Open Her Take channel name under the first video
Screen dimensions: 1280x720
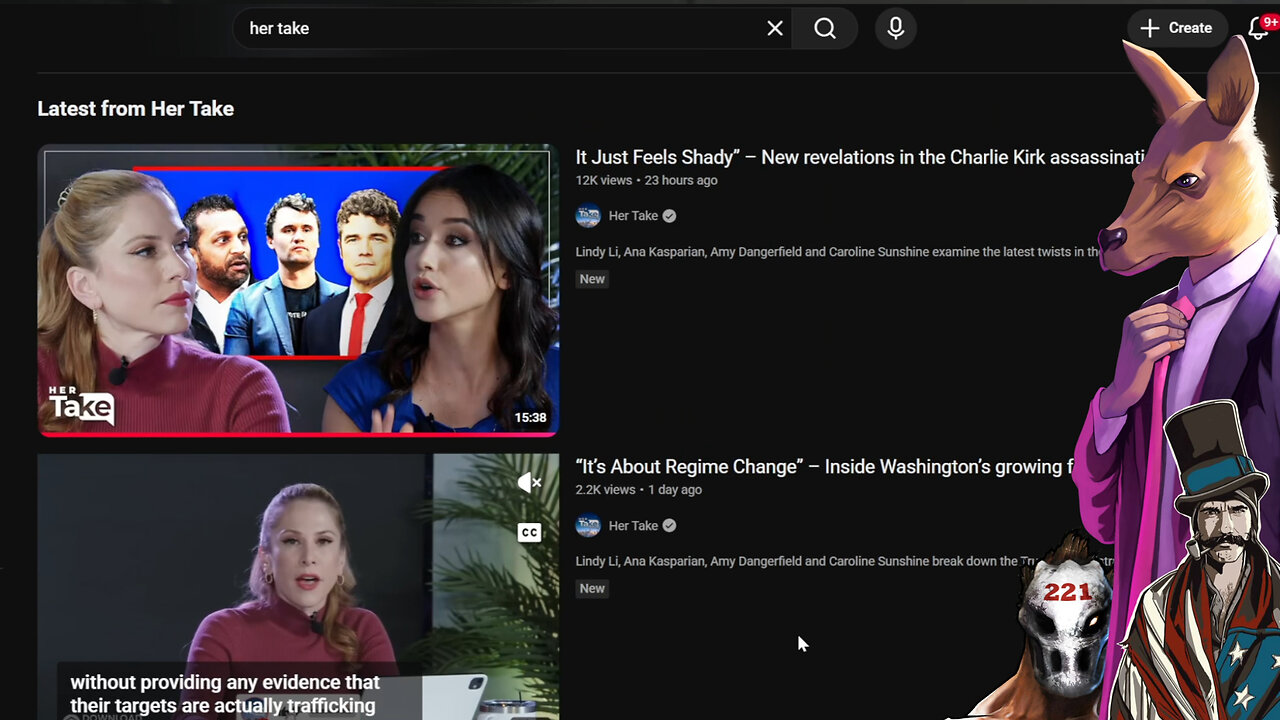pos(633,216)
